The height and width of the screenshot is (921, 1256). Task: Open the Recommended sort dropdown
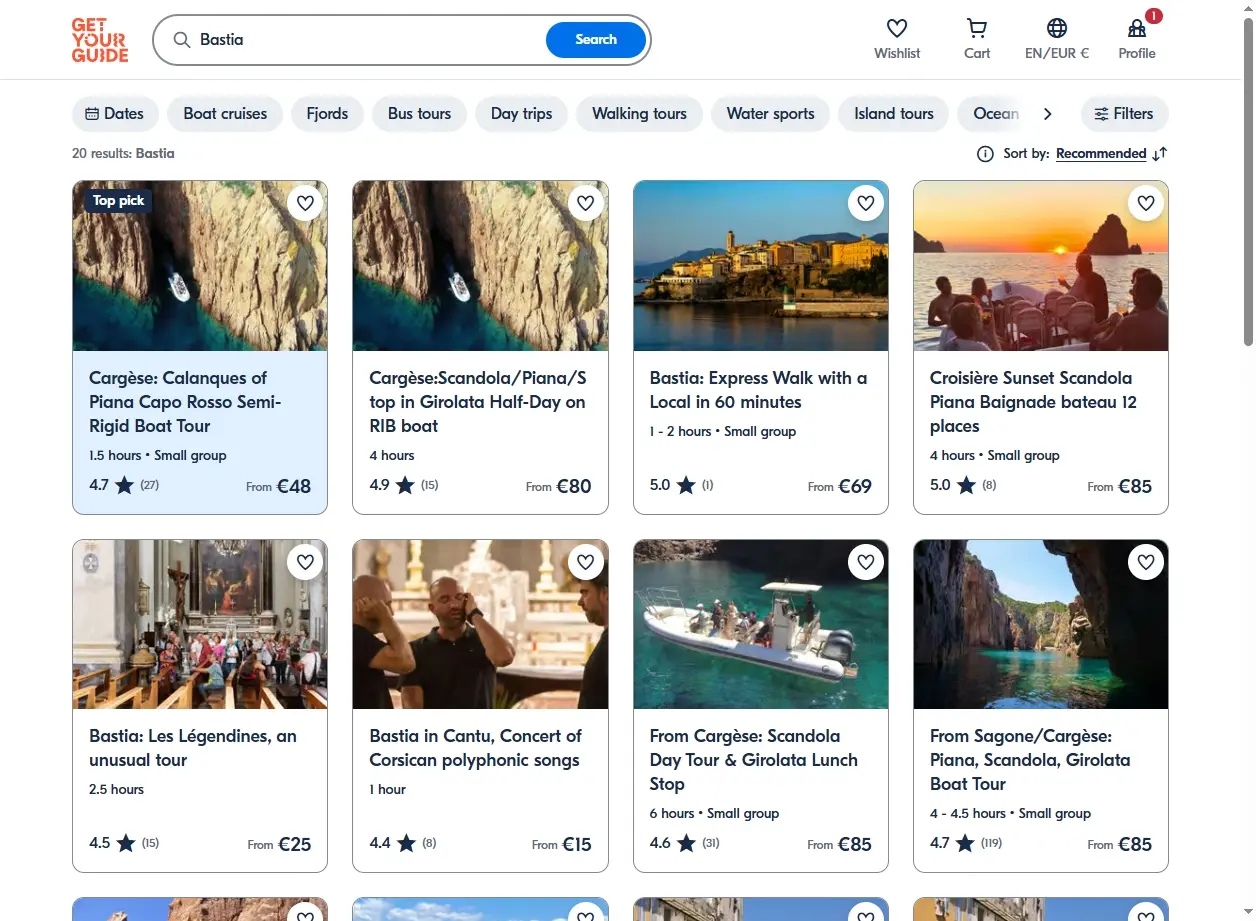(1101, 154)
